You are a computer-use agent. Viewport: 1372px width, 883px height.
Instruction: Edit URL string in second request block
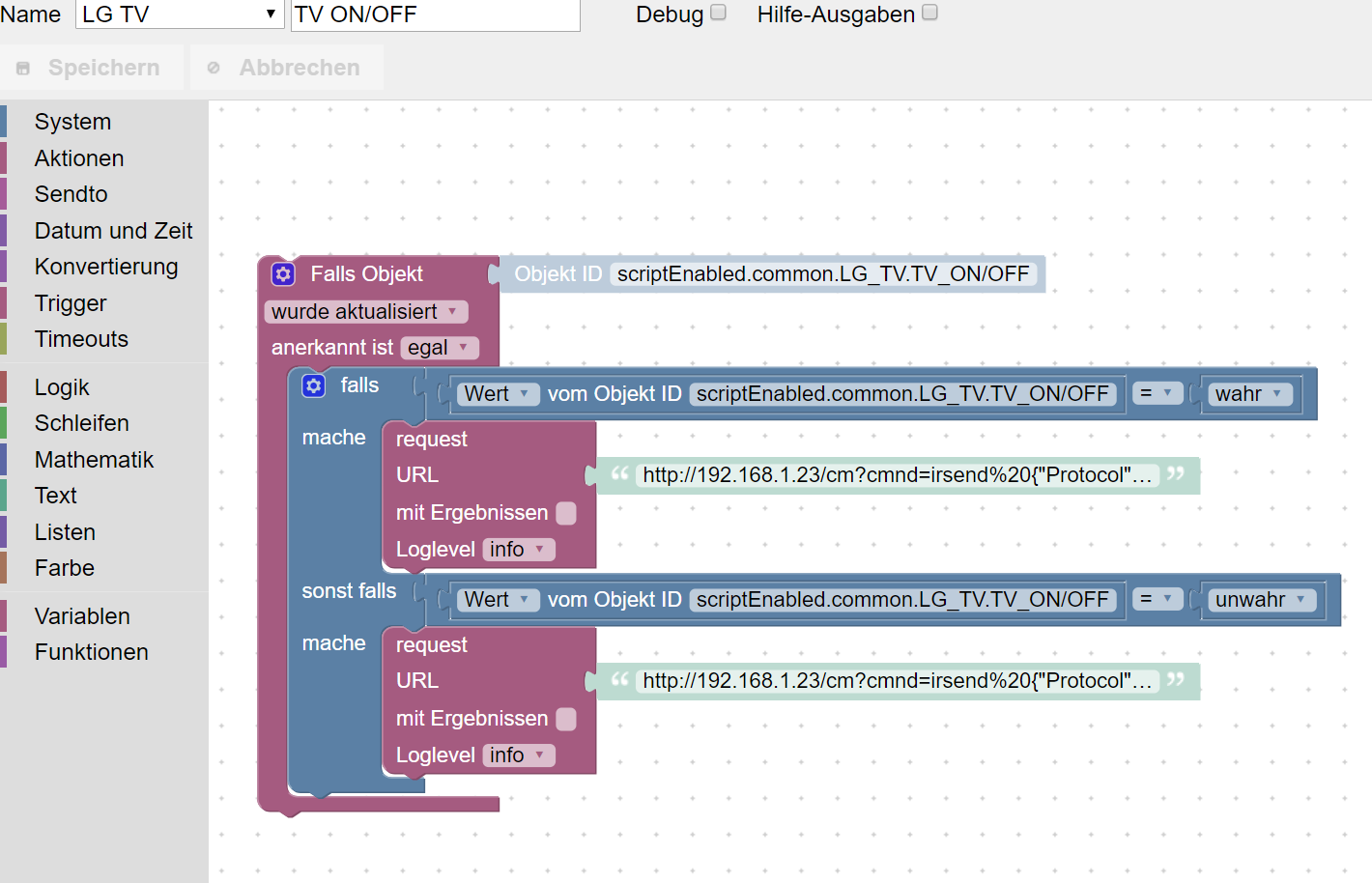[898, 681]
